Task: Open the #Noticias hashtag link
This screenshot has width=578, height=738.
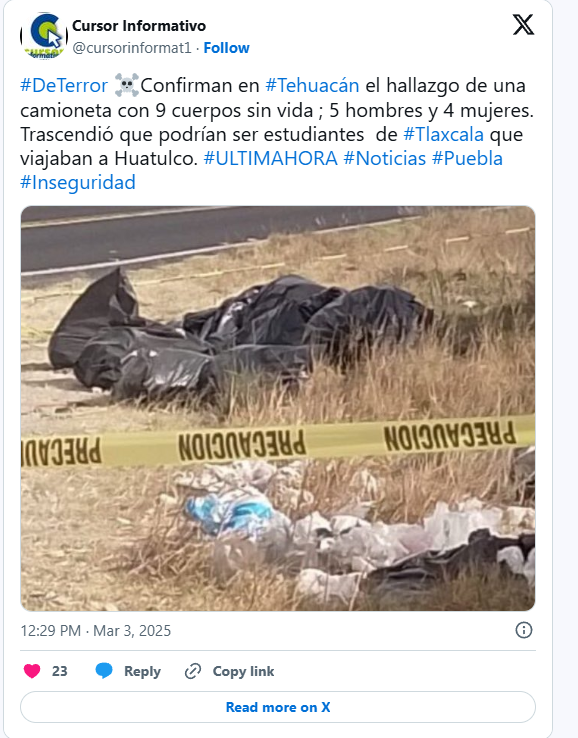Action: 385,159
